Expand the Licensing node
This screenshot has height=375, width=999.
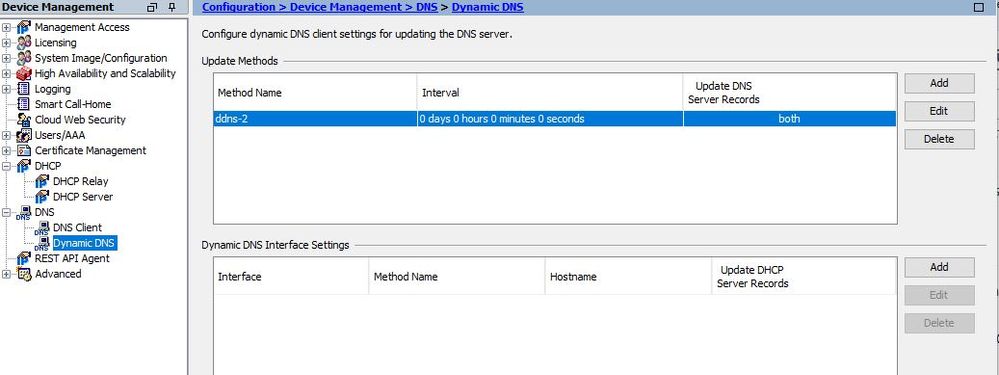(6, 43)
